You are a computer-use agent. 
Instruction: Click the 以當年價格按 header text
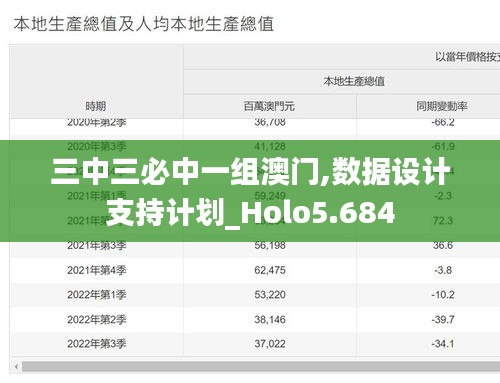(x=467, y=57)
